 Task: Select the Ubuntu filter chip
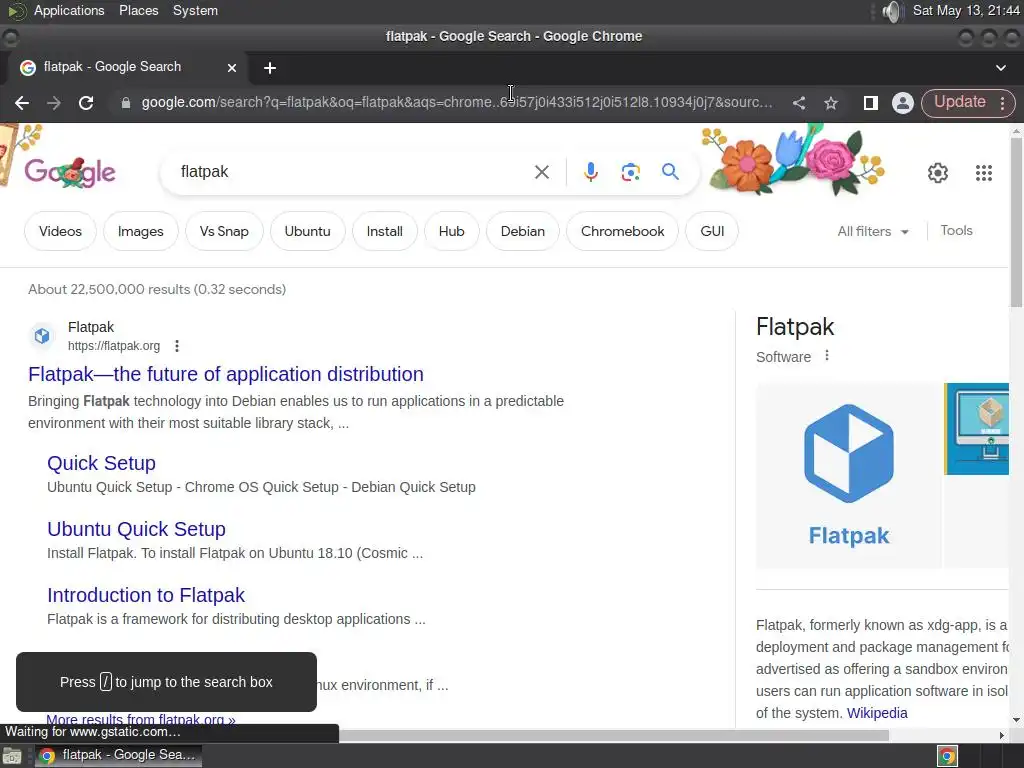click(x=308, y=231)
